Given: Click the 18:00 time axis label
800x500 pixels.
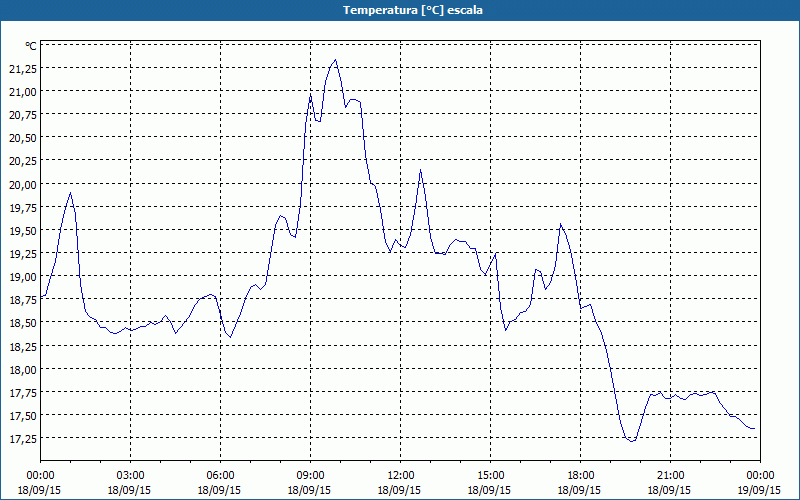Looking at the screenshot, I should pos(580,476).
